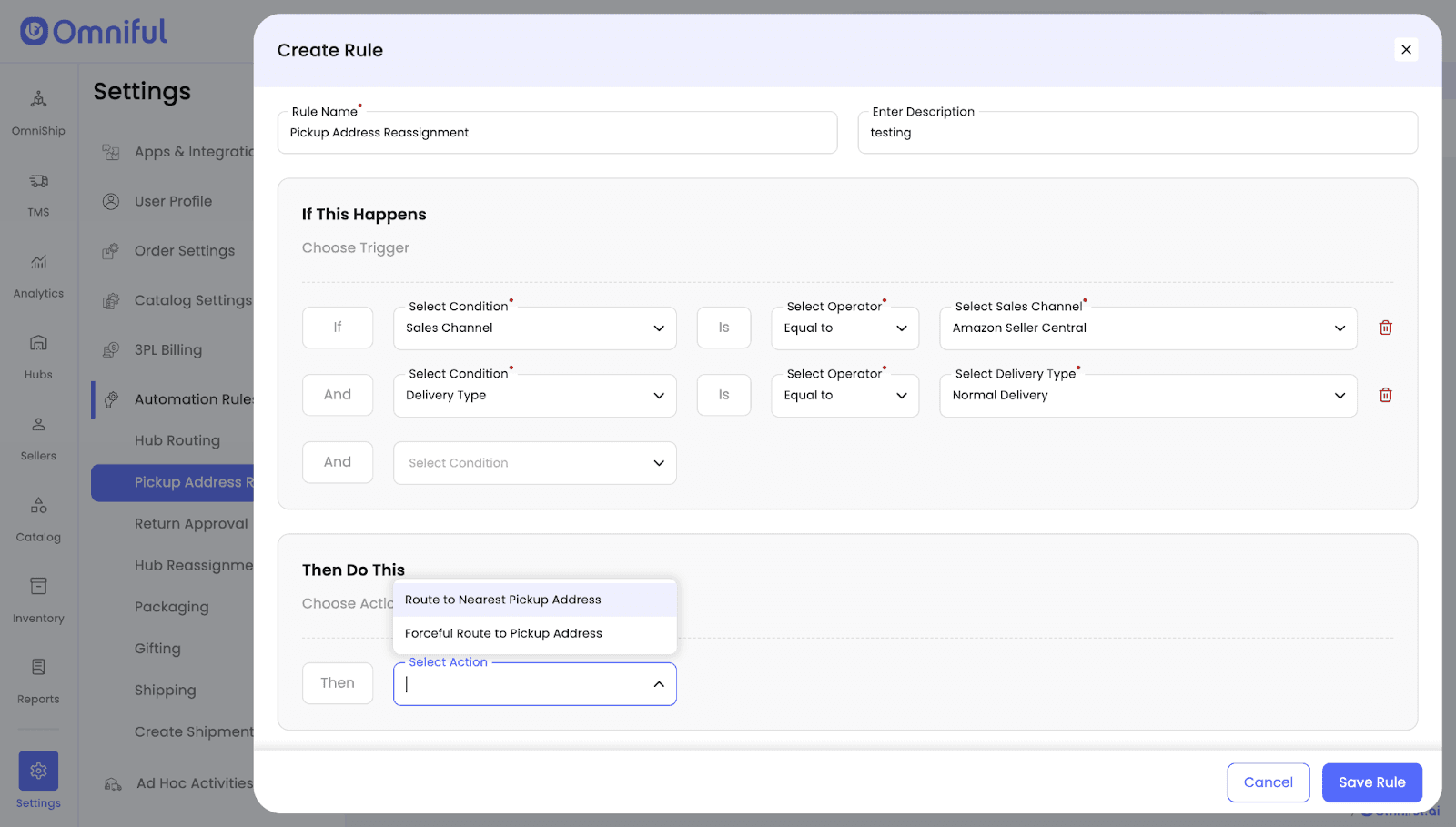Open the TMS truck icon
Image resolution: width=1456 pixels, height=827 pixels.
[38, 182]
